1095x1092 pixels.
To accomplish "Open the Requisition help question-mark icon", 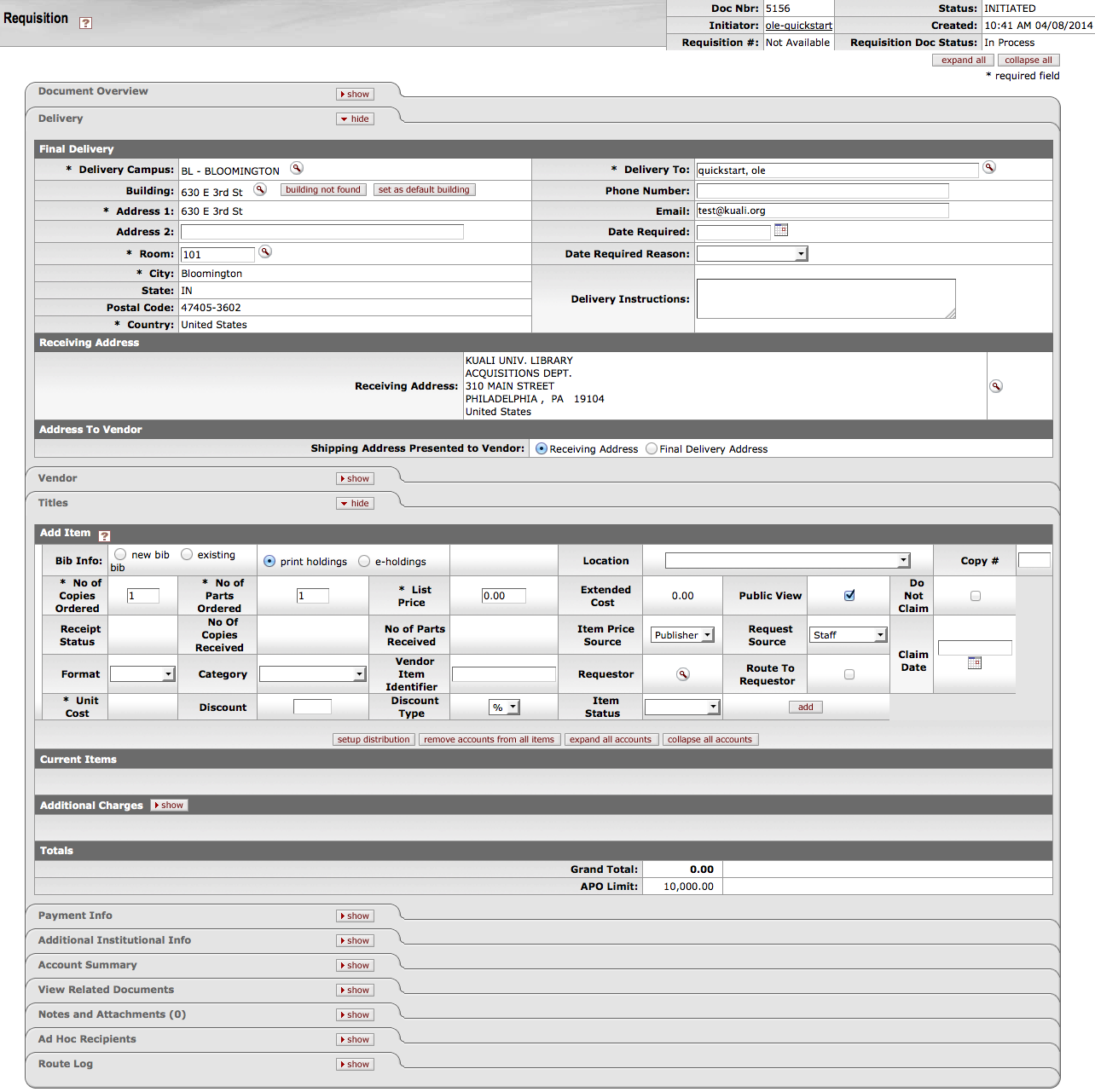I will click(x=85, y=23).
